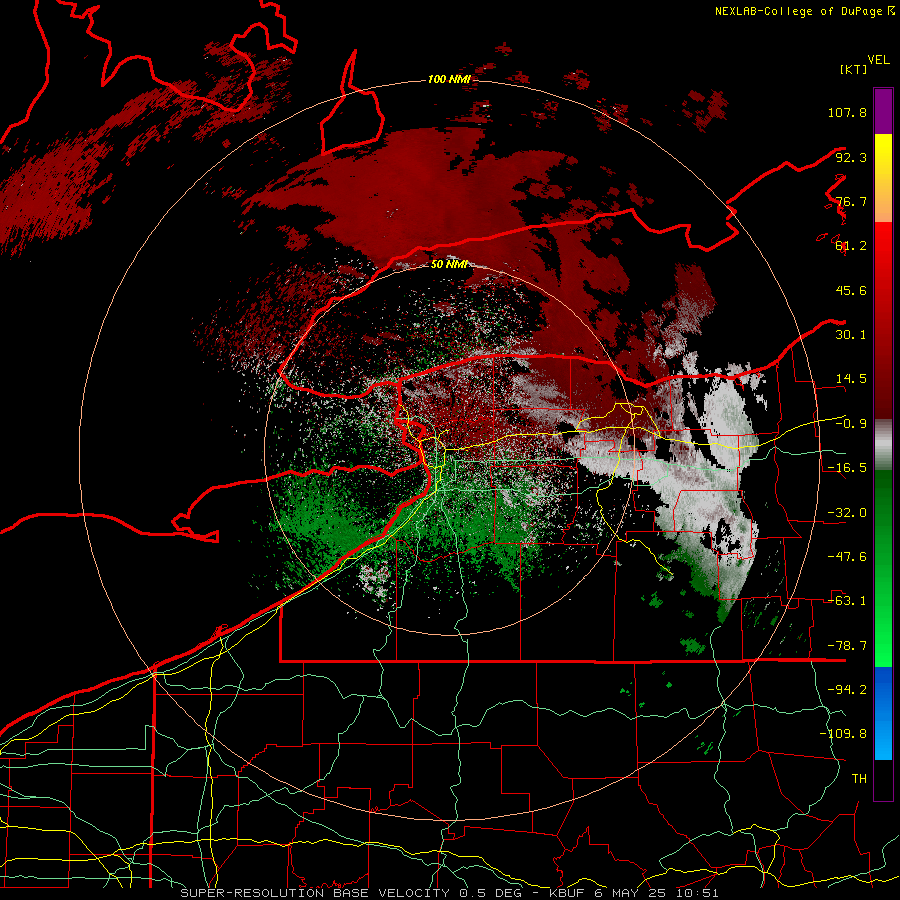The width and height of the screenshot is (900, 900).
Task: Click the -94.2 velocity scale value
Action: (847, 690)
